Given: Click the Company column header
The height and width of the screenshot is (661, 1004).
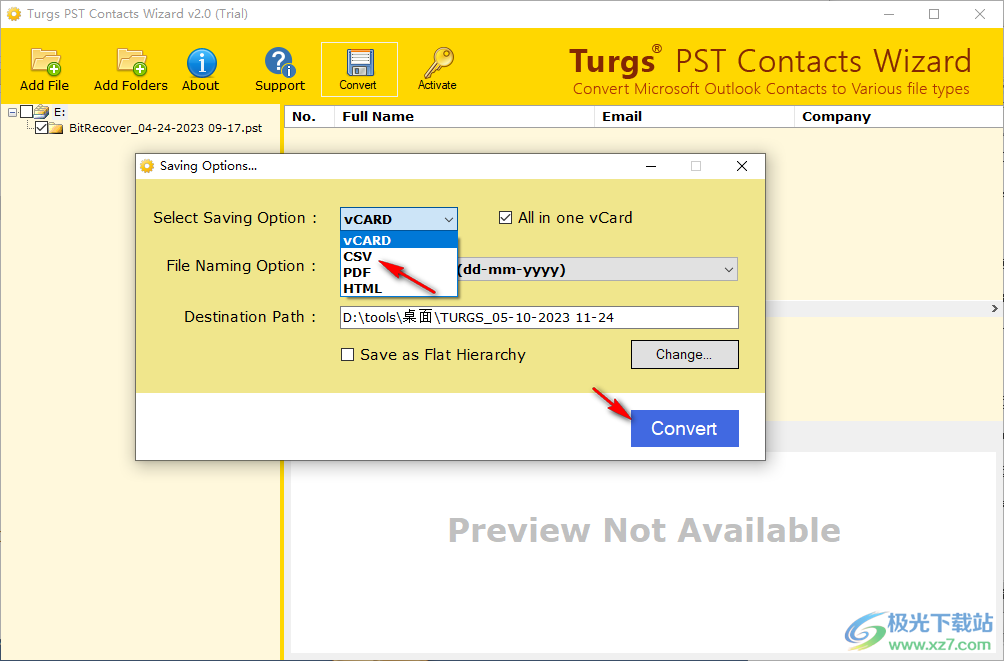Looking at the screenshot, I should (898, 117).
